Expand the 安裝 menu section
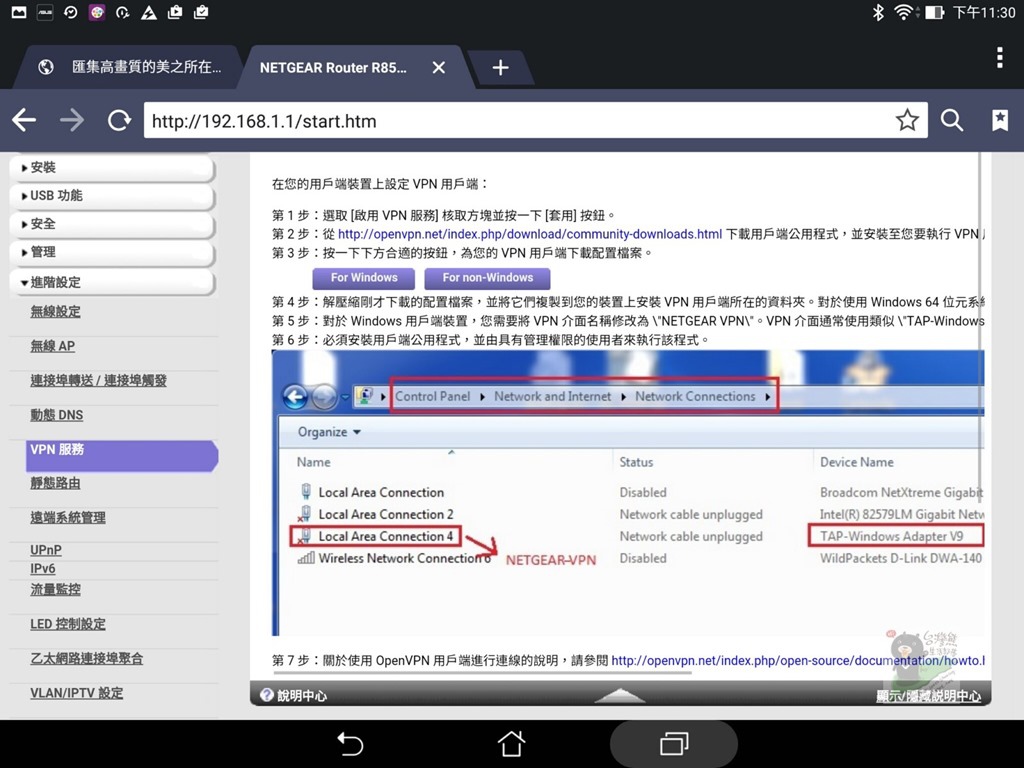Screen dimensions: 1024x768 point(112,168)
